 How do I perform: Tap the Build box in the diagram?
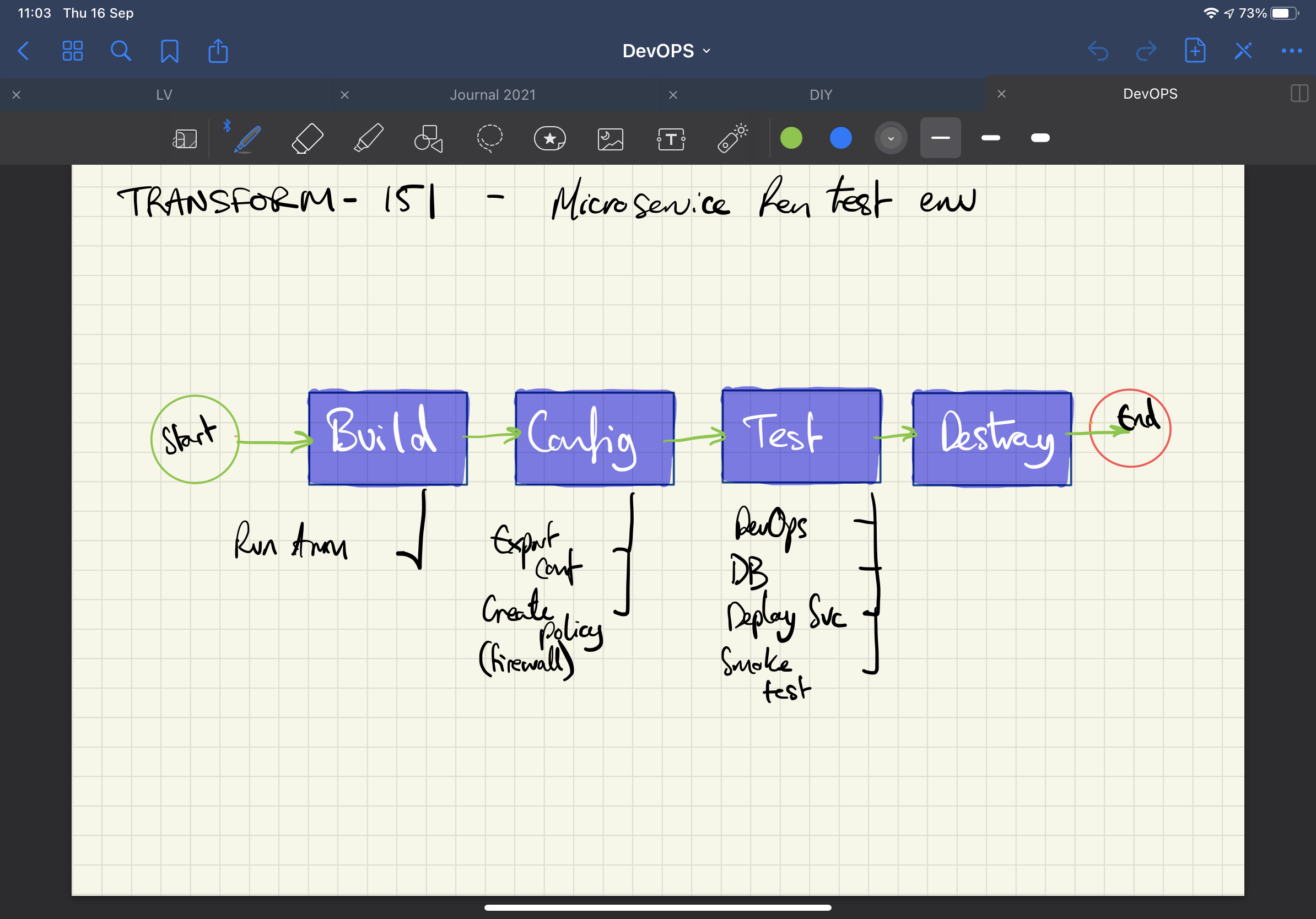click(x=388, y=437)
